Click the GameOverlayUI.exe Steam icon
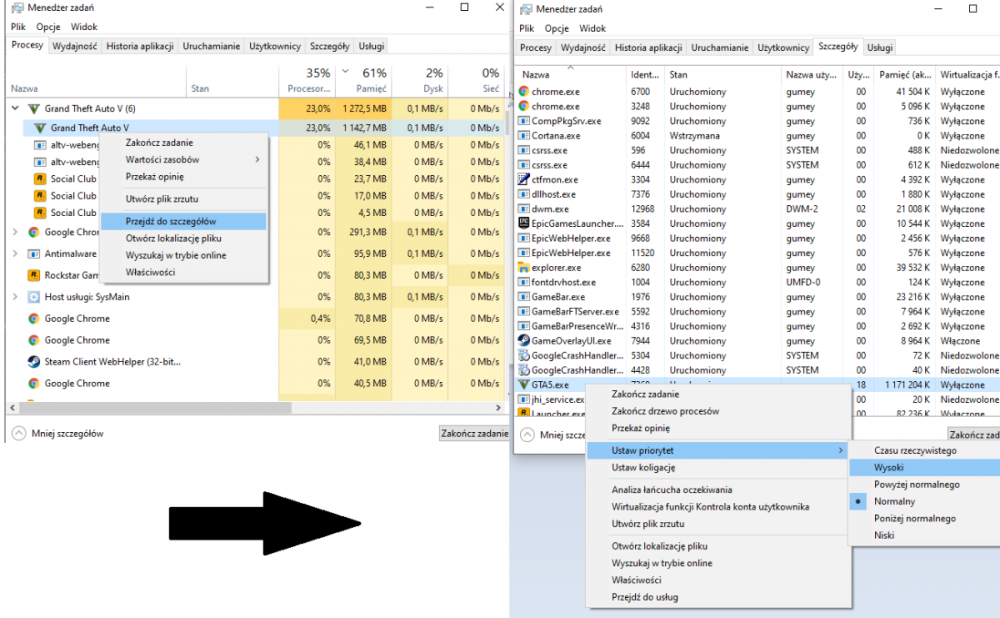 524,341
